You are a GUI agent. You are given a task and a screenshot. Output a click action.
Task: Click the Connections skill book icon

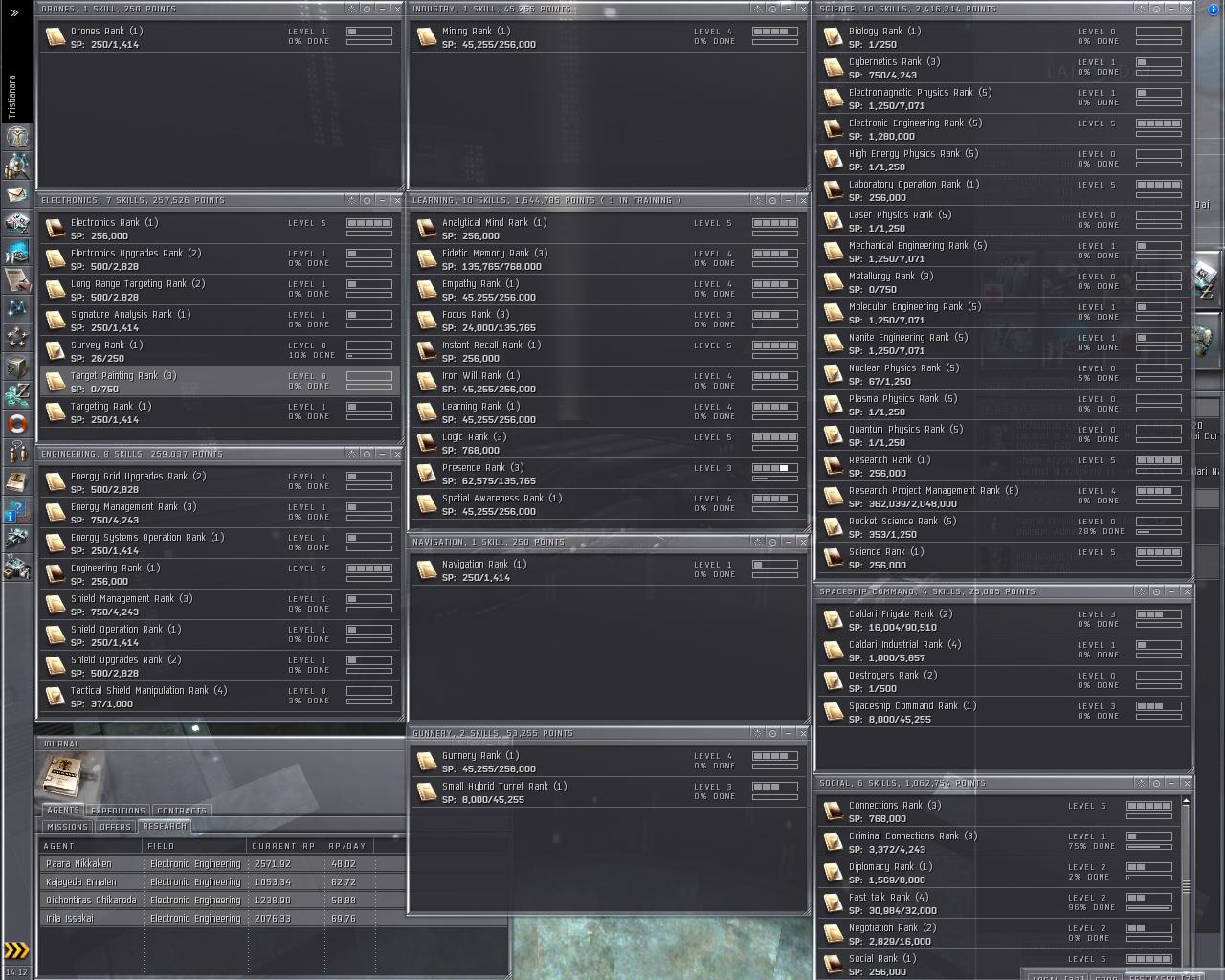834,812
